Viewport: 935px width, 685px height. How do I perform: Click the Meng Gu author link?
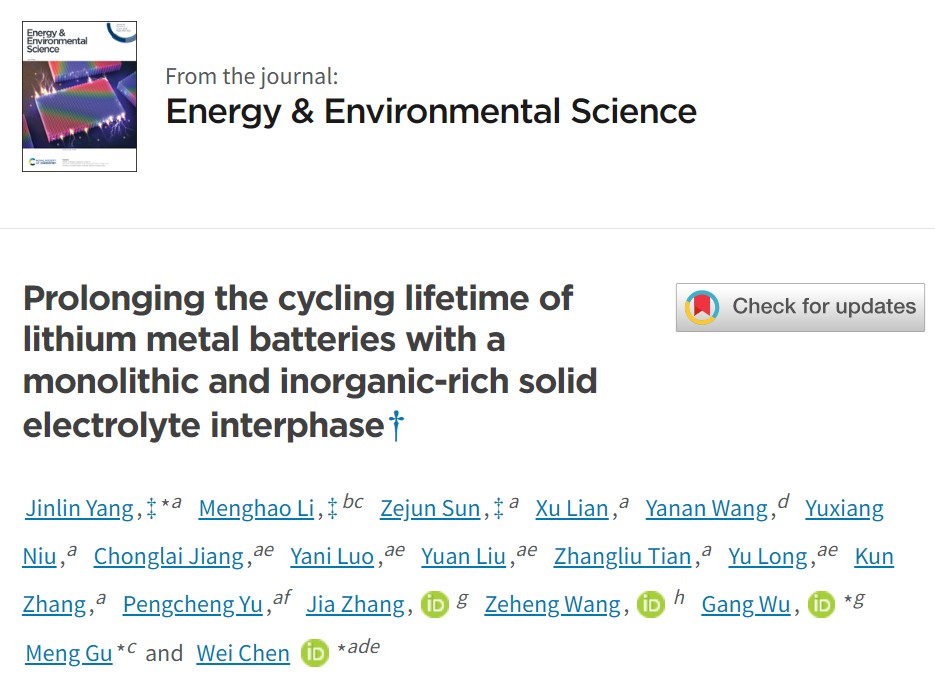click(x=69, y=653)
